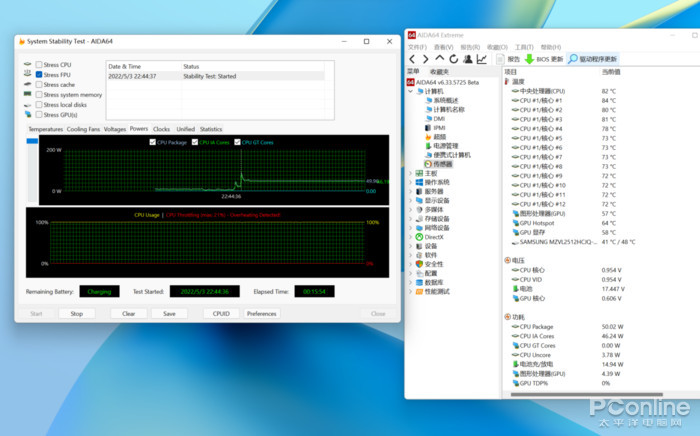Select 电源管理 in the tree
The width and height of the screenshot is (700, 436).
[442, 146]
